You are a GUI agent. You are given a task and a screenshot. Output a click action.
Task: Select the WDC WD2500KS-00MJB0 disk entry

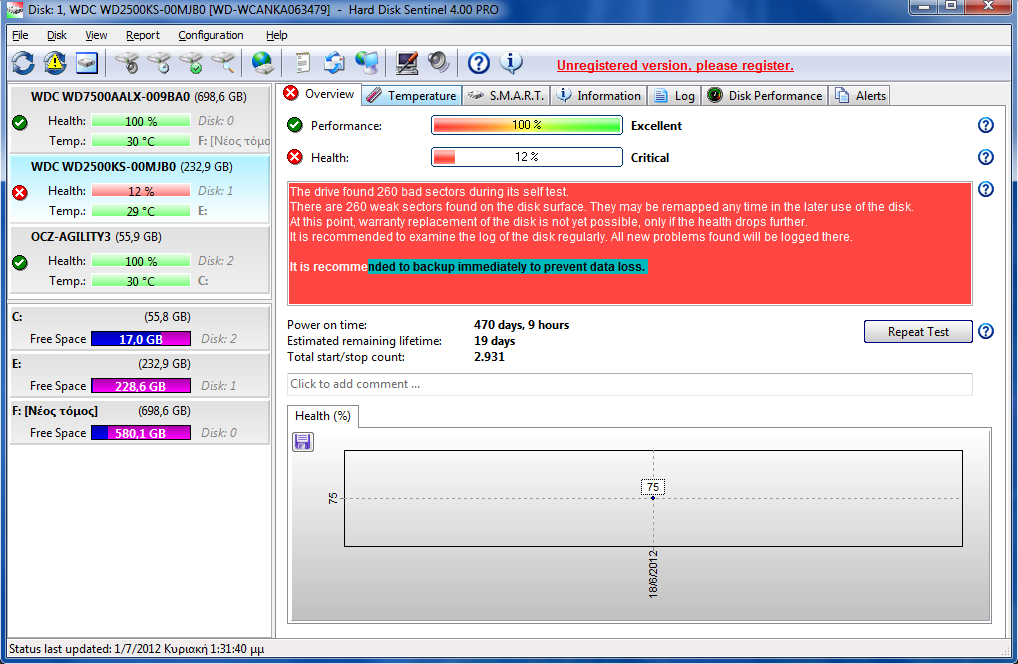pyautogui.click(x=140, y=189)
